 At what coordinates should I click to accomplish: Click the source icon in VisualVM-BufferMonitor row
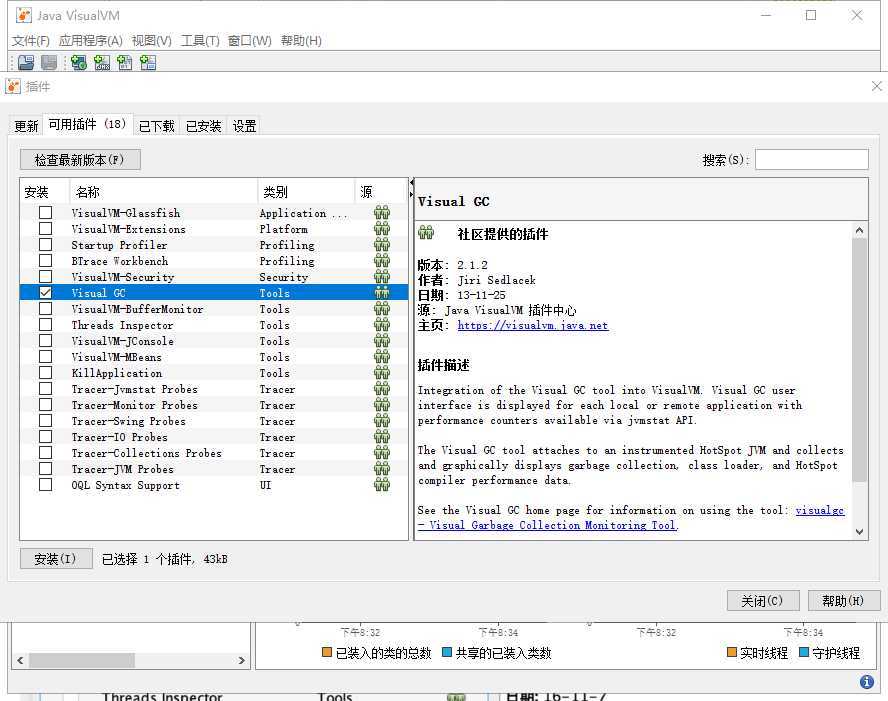click(x=382, y=309)
